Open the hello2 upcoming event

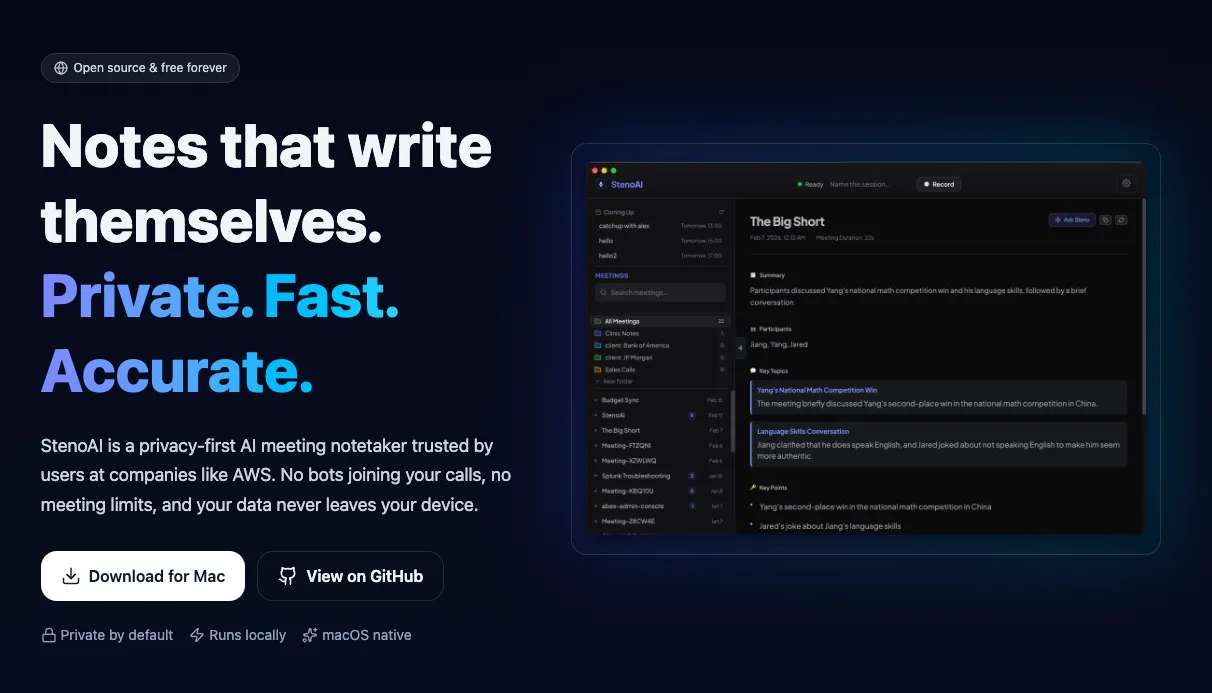point(659,255)
